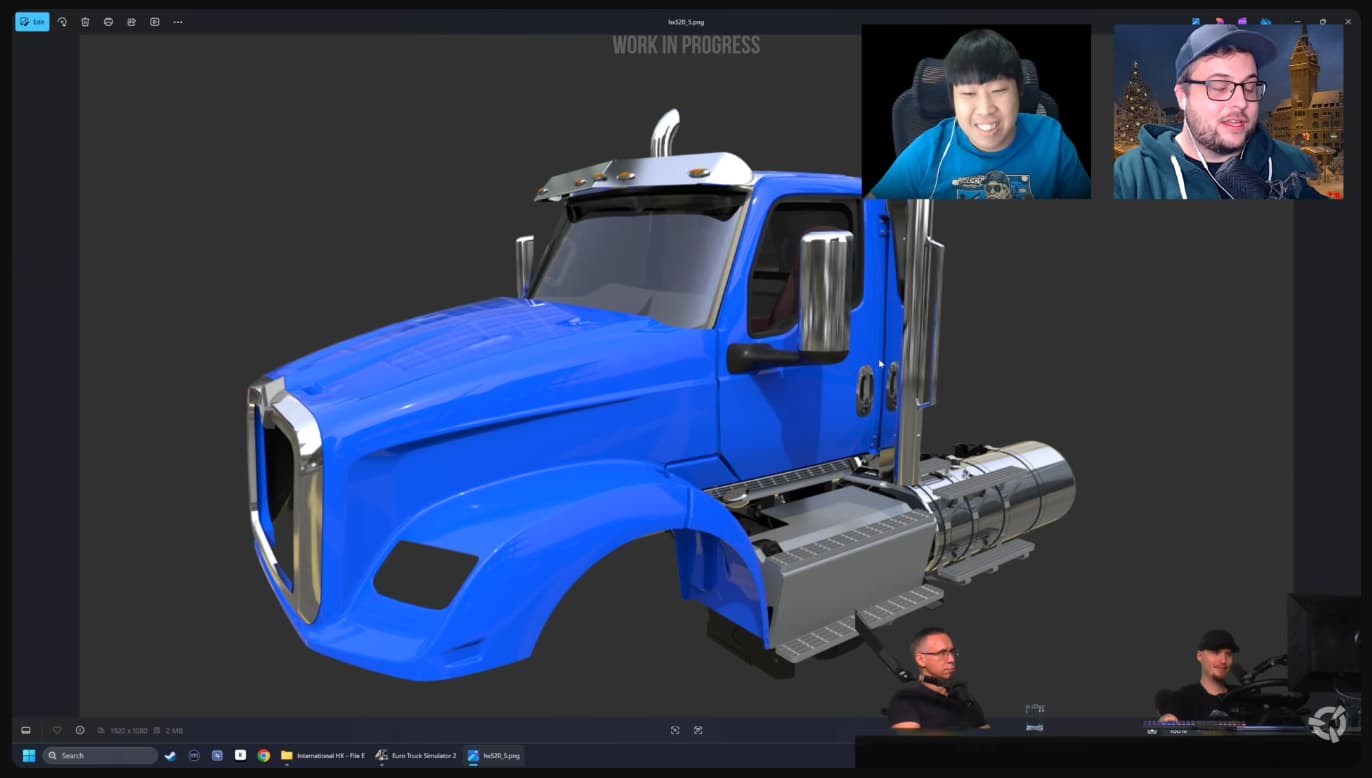Show file info with the info icon
The height and width of the screenshot is (778, 1372).
point(80,730)
